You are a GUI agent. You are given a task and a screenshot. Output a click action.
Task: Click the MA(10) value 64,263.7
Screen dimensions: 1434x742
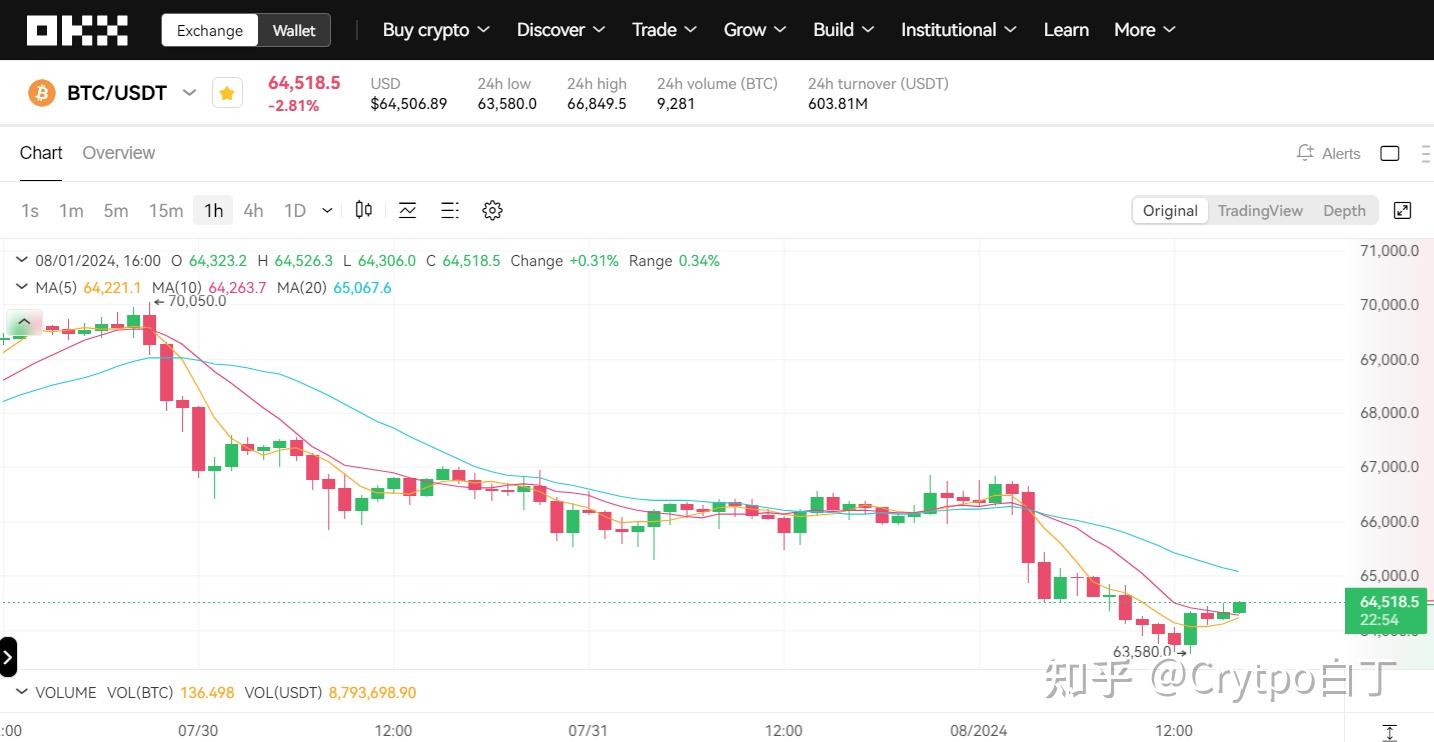237,288
